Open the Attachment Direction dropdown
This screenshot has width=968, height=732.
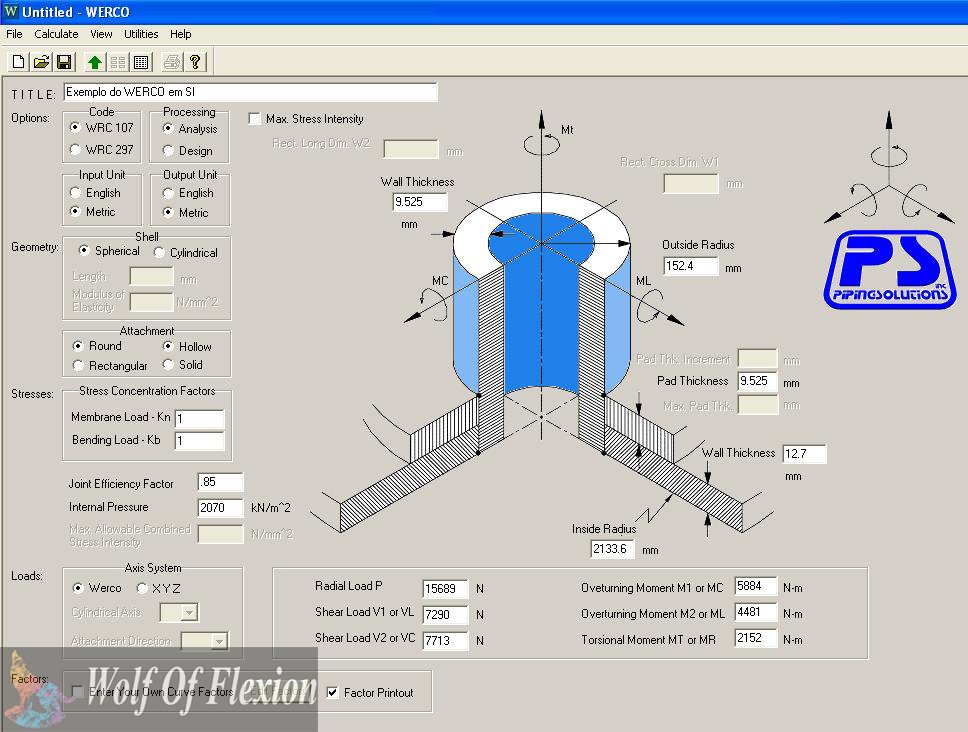click(x=204, y=641)
